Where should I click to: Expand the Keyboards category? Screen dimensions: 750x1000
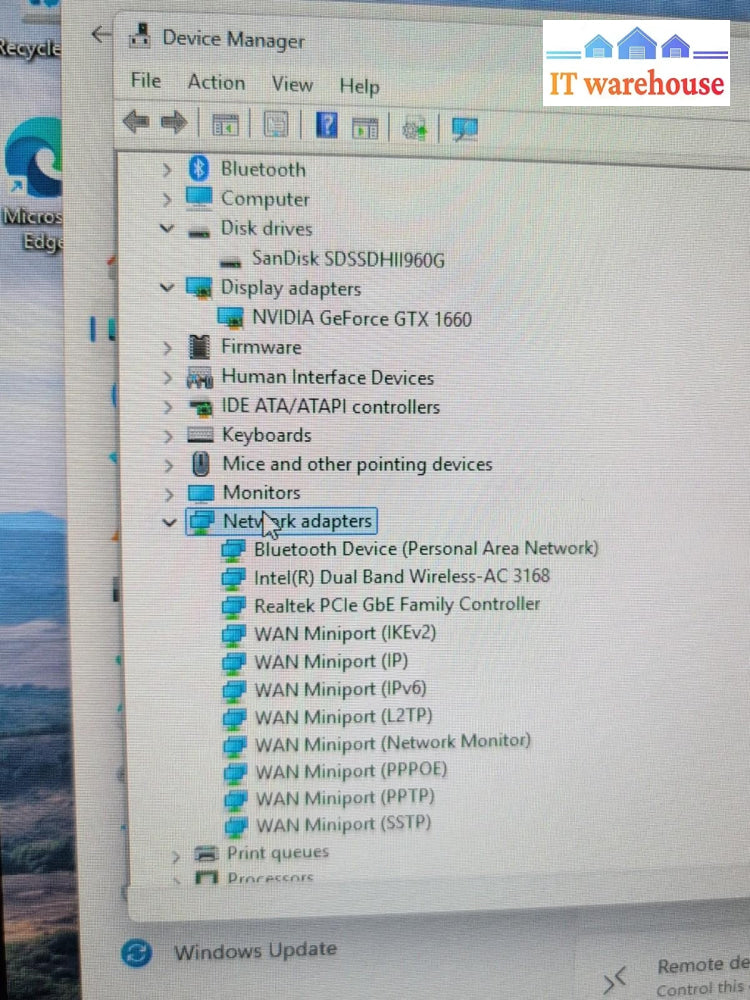(x=168, y=436)
